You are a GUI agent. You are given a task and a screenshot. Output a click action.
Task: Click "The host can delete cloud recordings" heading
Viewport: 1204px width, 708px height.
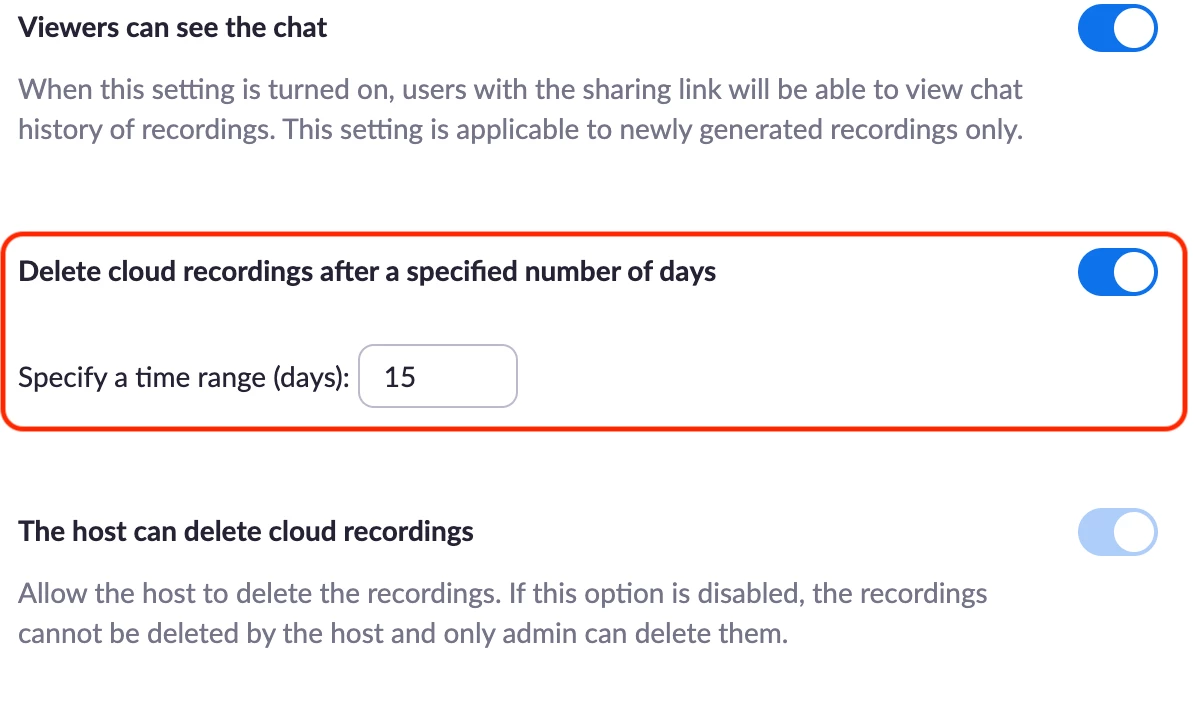246,531
